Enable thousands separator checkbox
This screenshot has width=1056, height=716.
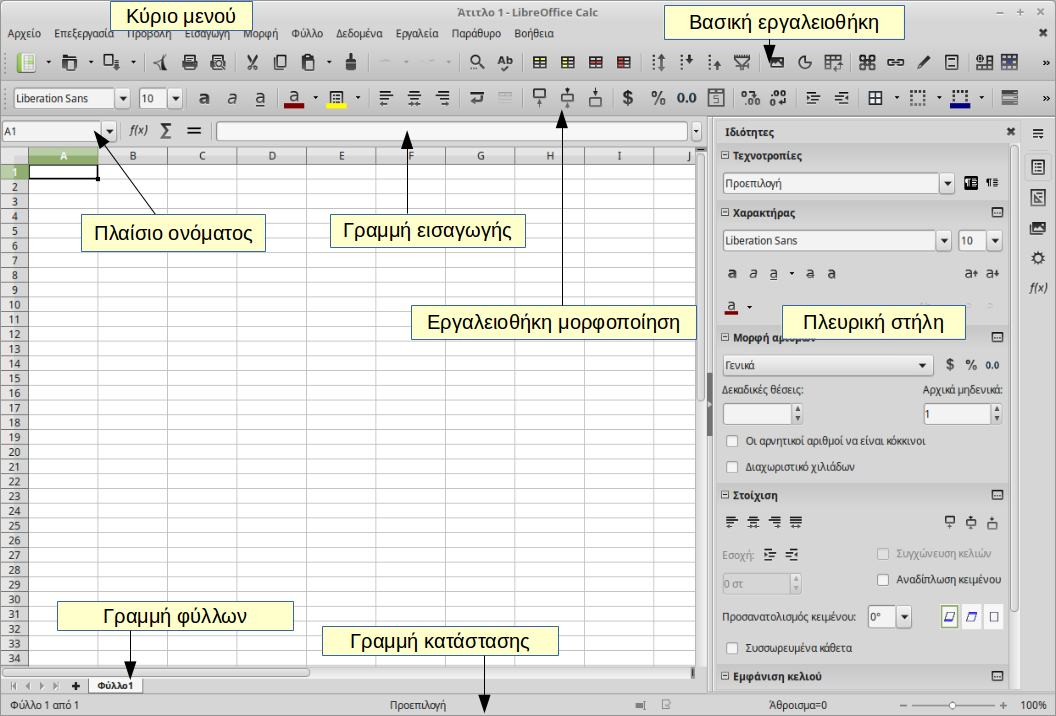pyautogui.click(x=732, y=467)
